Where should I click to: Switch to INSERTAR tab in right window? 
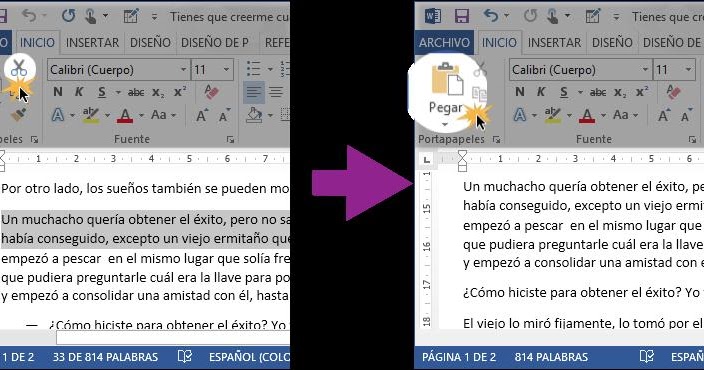pyautogui.click(x=554, y=43)
